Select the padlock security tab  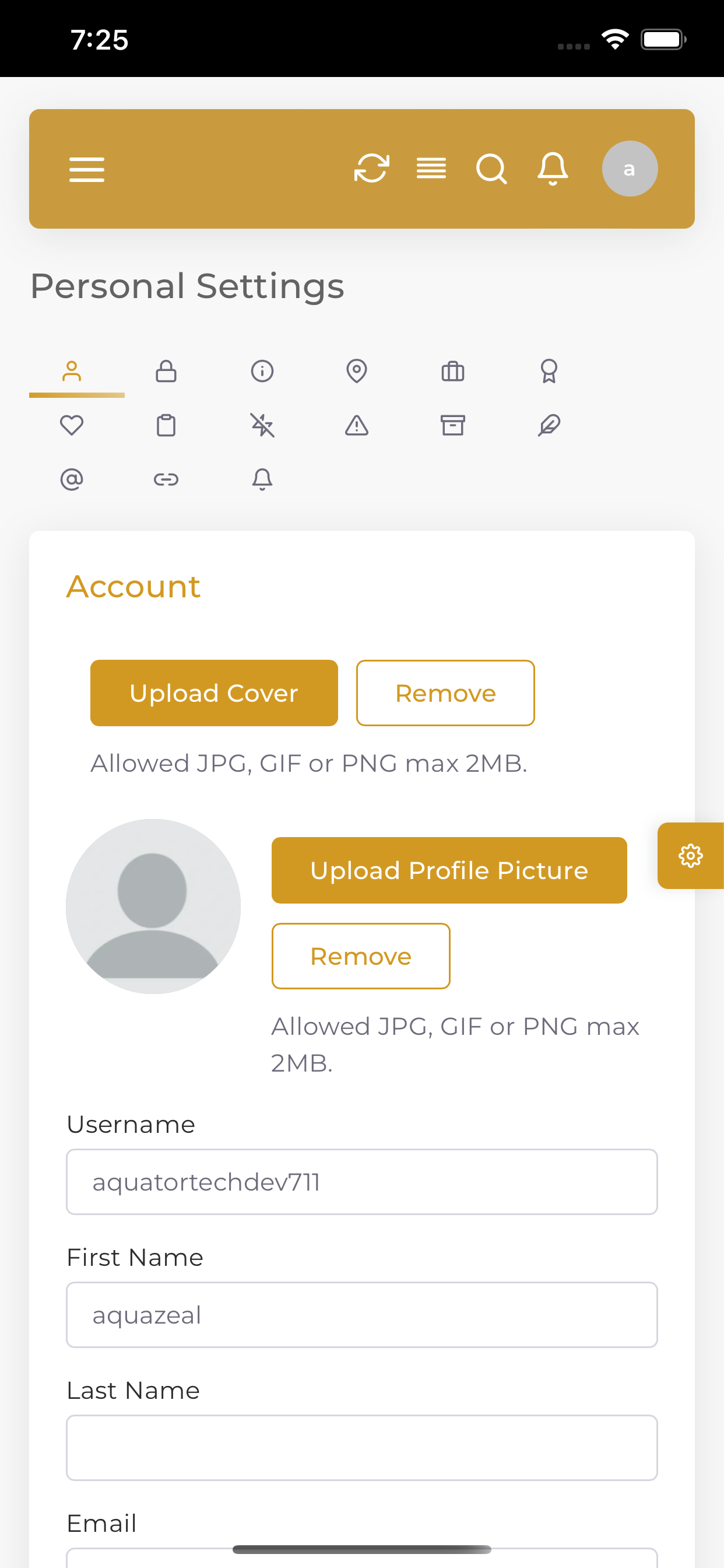166,370
